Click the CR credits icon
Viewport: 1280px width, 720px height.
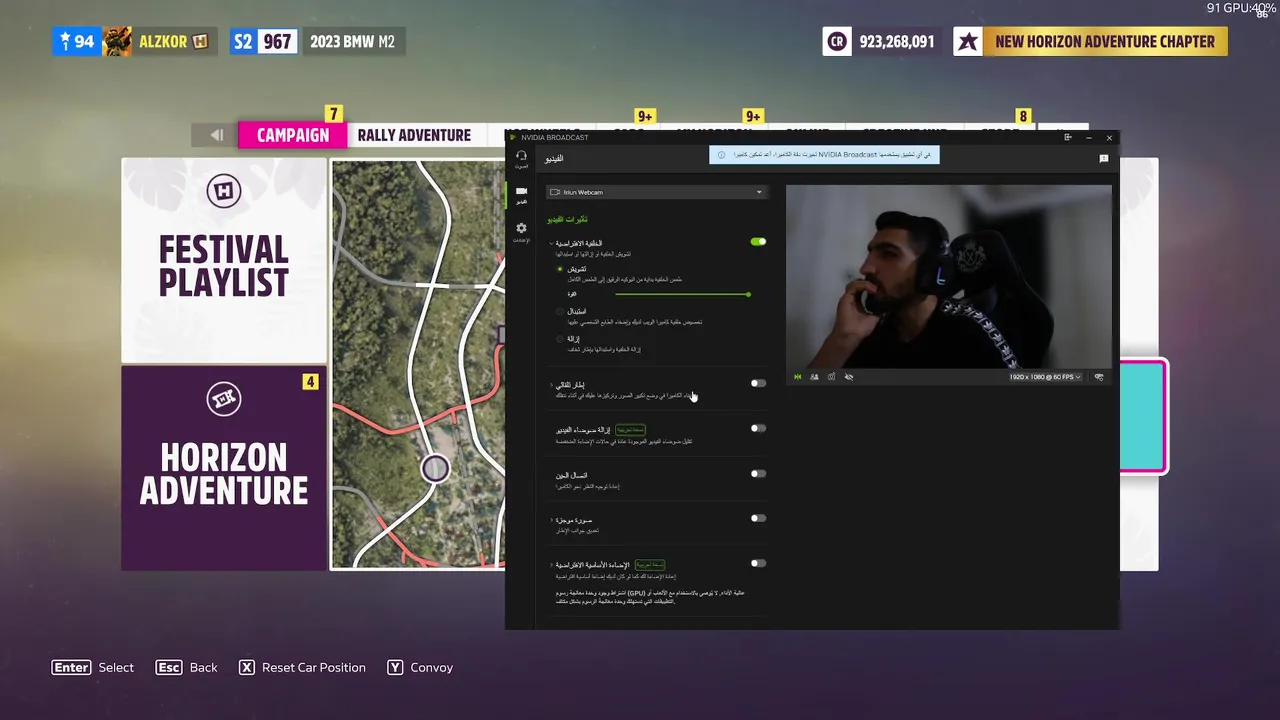837,42
